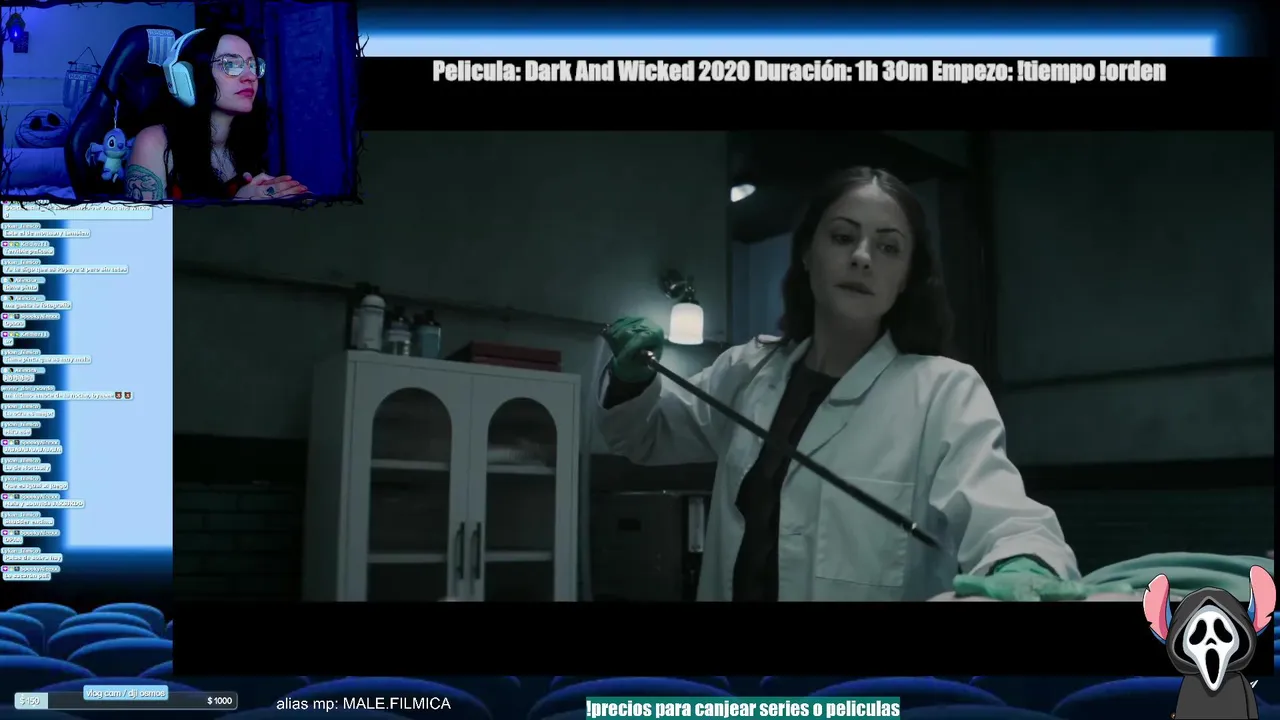Click the streamer webcam overlay

179,100
